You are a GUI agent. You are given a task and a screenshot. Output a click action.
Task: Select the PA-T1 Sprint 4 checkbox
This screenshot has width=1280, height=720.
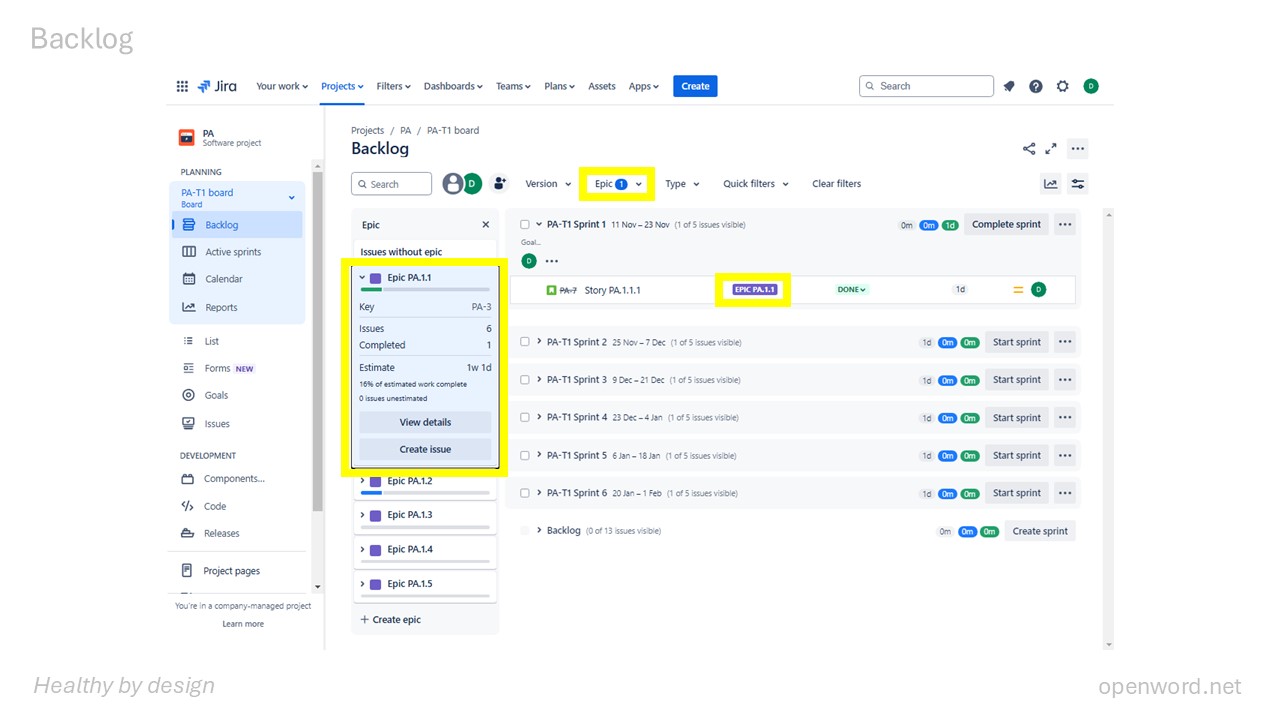[525, 417]
